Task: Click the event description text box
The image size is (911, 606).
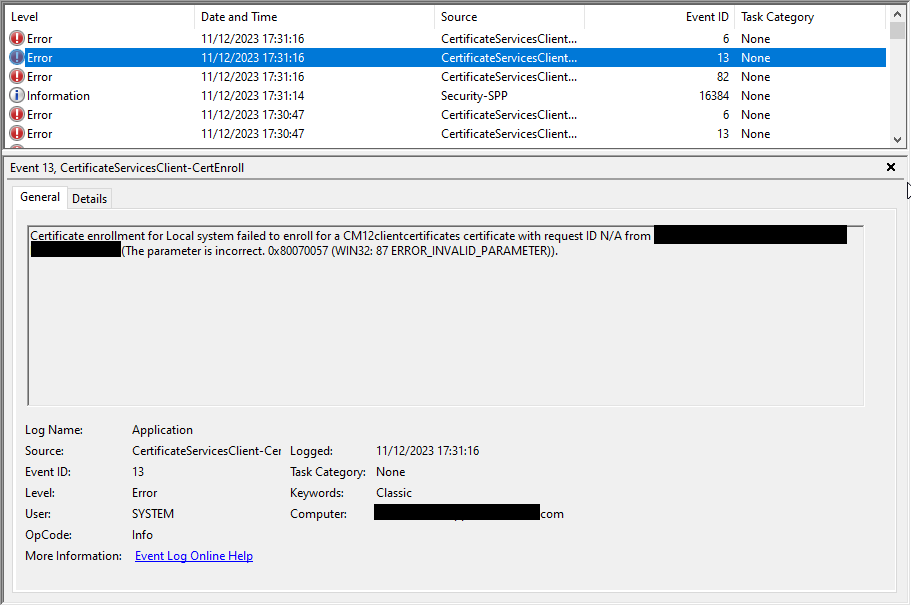Action: point(446,315)
